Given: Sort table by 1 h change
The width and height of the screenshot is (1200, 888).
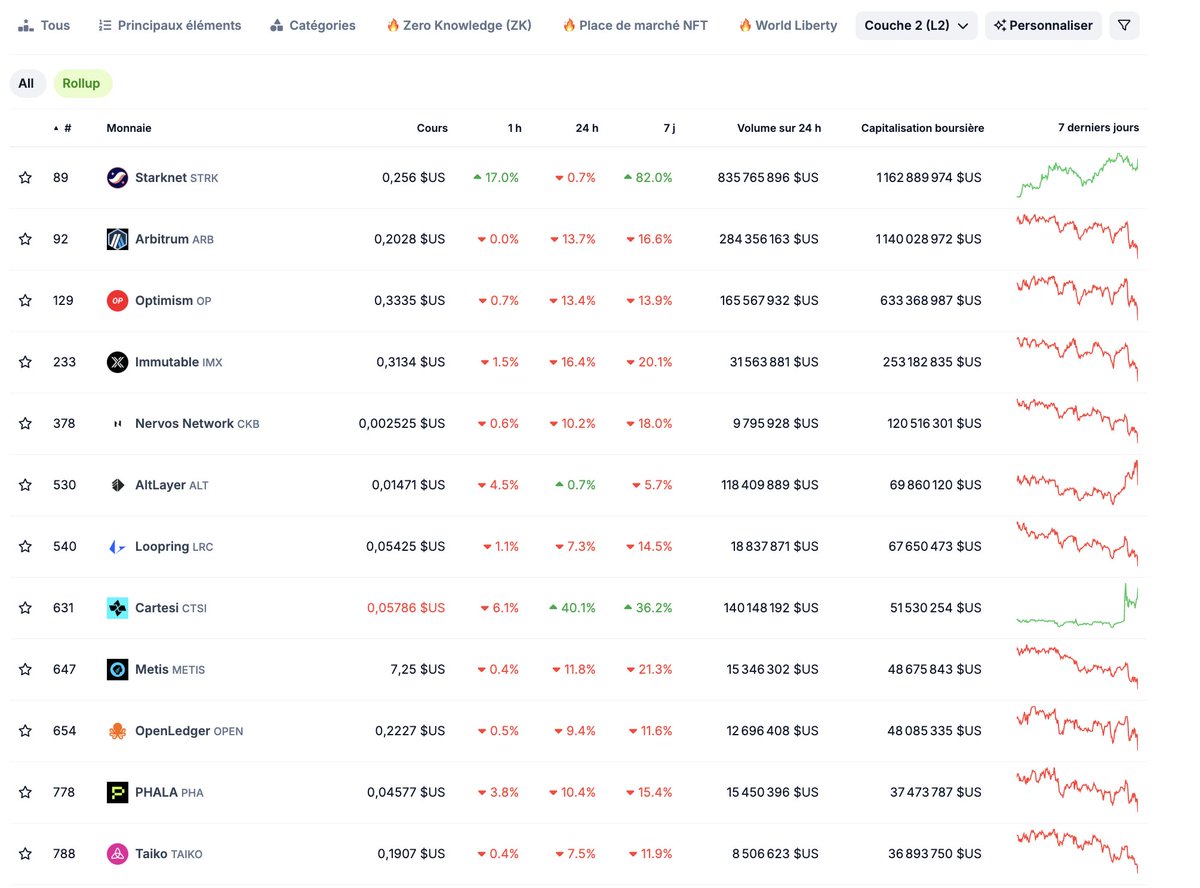Looking at the screenshot, I should pos(514,128).
